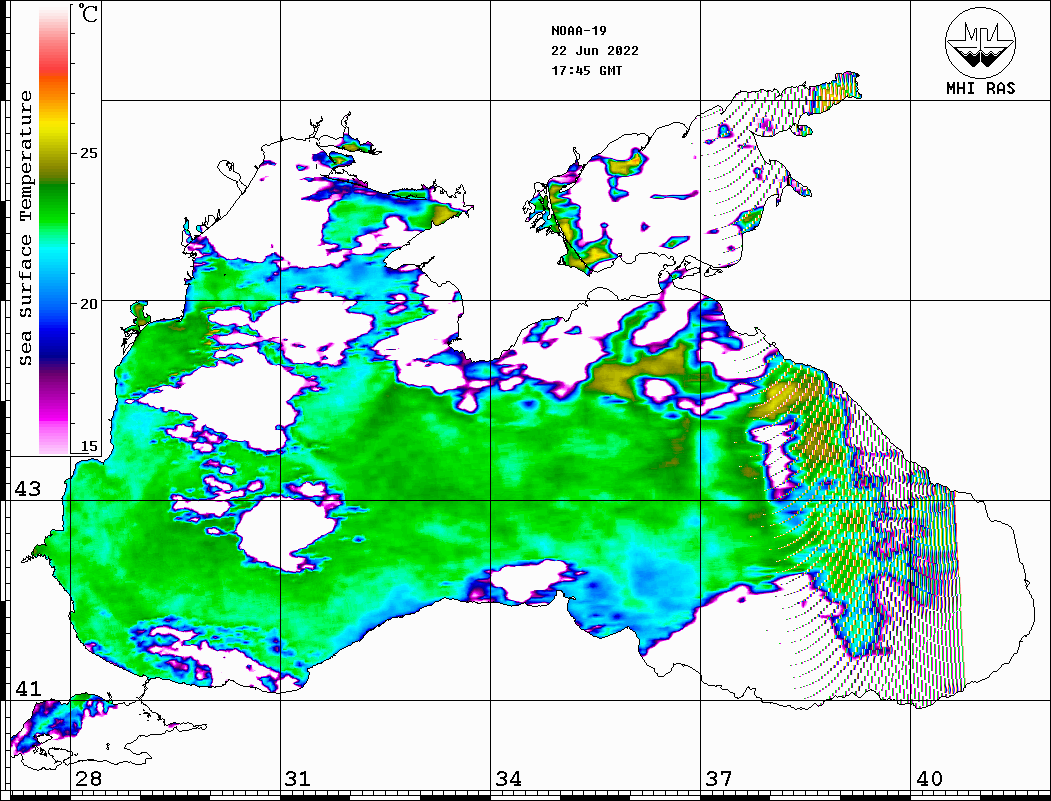Viewport: 1051px width, 801px height.
Task: Click longitude label '40'
Action: point(929,779)
